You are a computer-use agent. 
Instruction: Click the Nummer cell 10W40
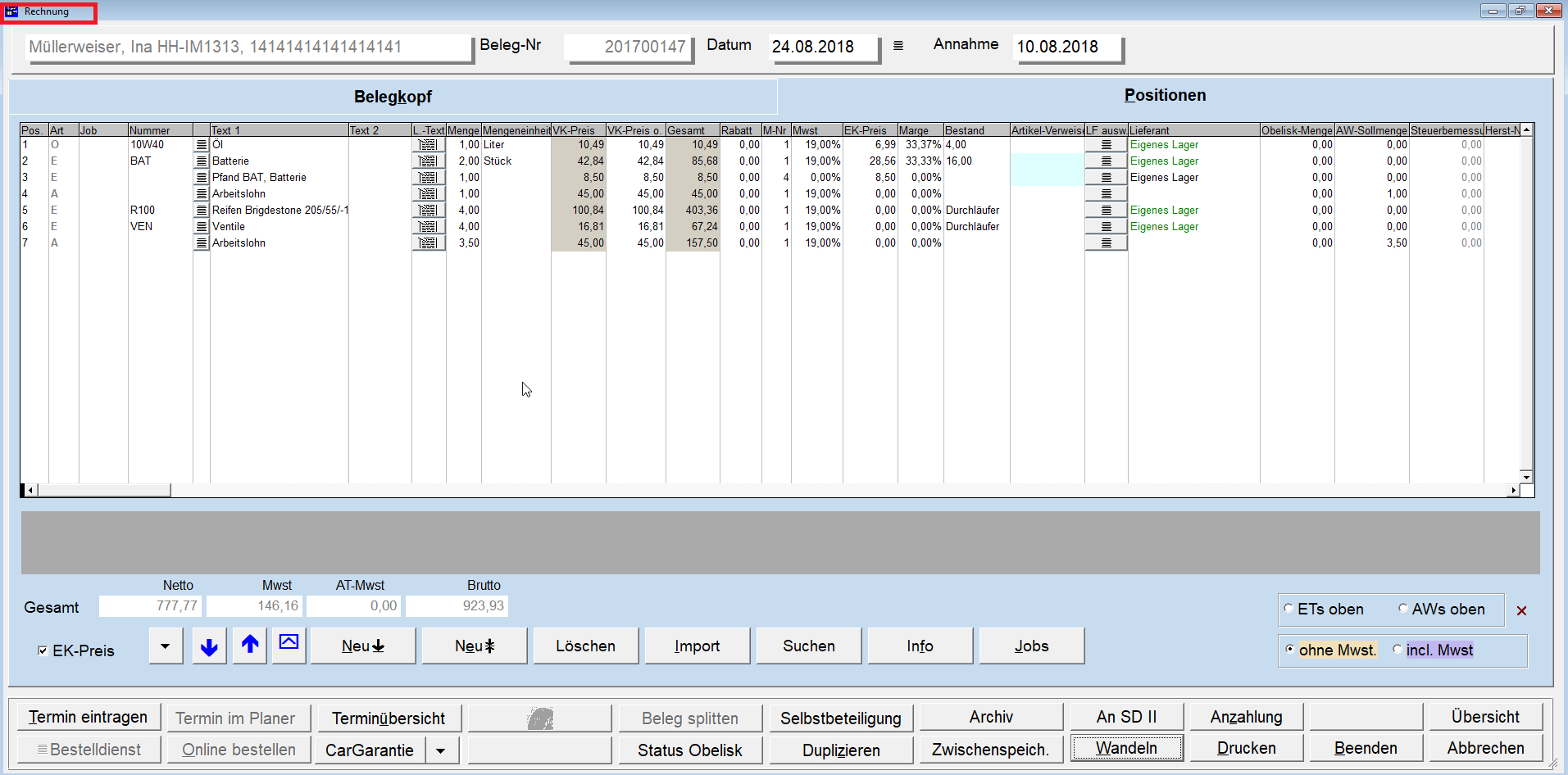pyautogui.click(x=160, y=145)
